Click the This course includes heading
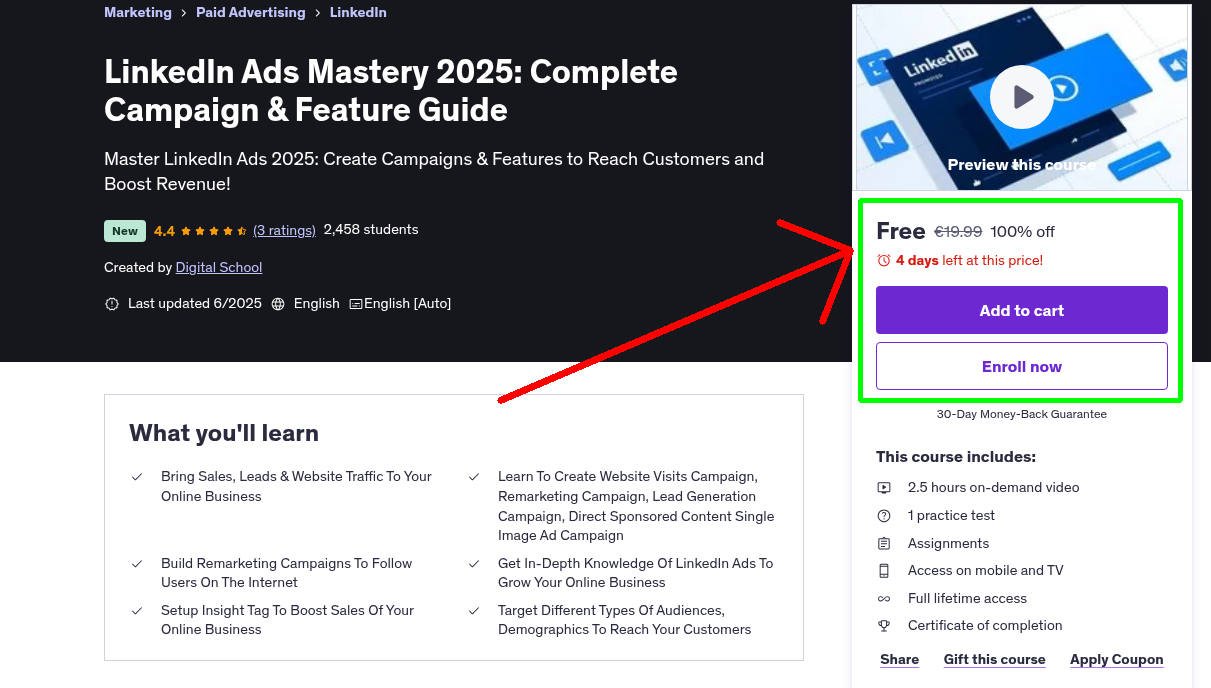 click(x=956, y=457)
